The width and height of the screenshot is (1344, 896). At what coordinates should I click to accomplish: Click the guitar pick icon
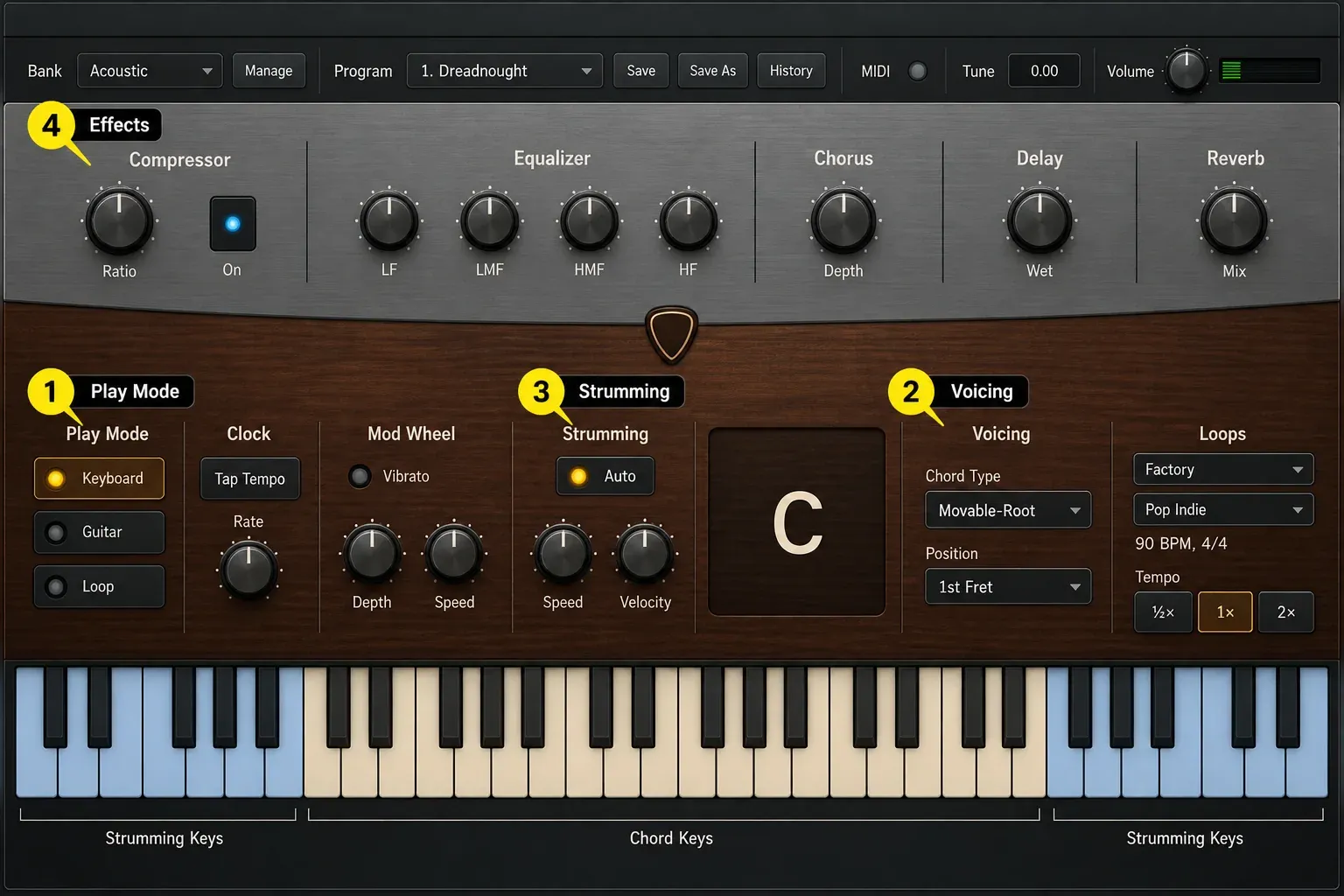(671, 334)
